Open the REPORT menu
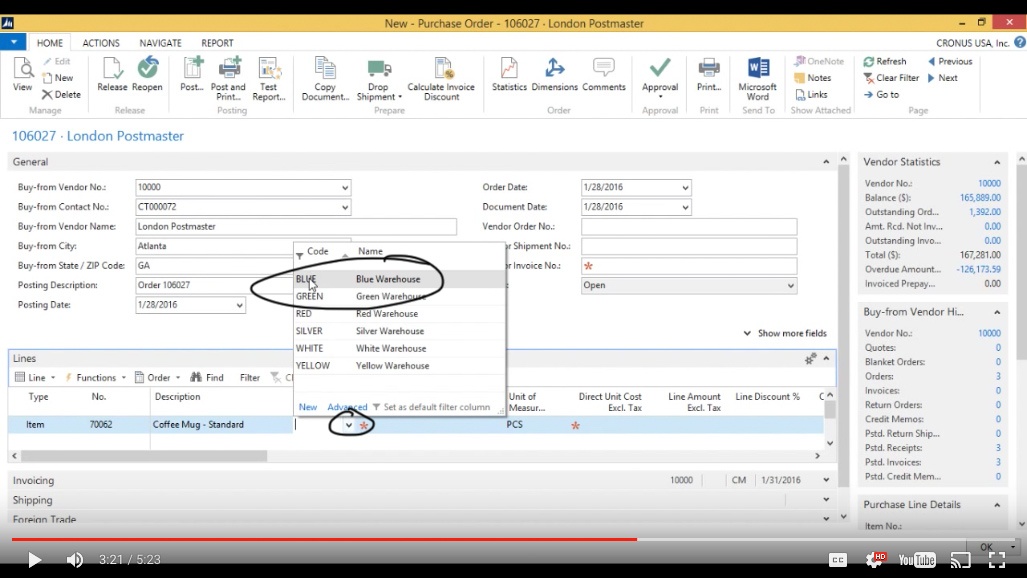The width and height of the screenshot is (1027, 578). (217, 42)
